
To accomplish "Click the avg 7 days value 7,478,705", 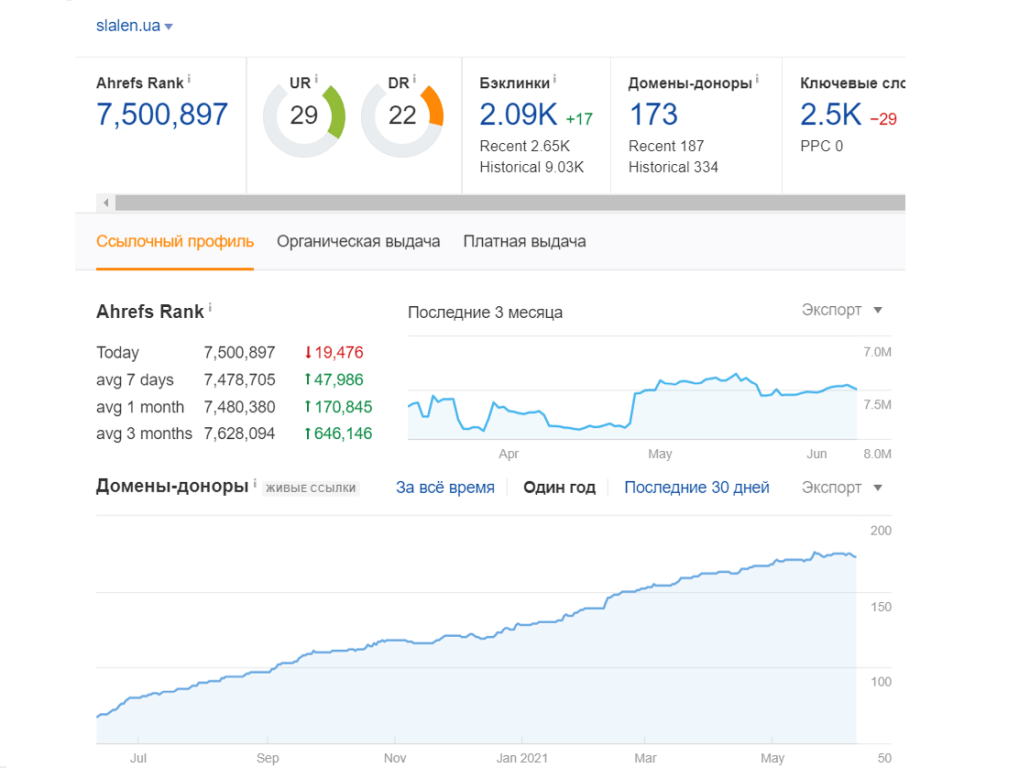I will click(x=239, y=380).
